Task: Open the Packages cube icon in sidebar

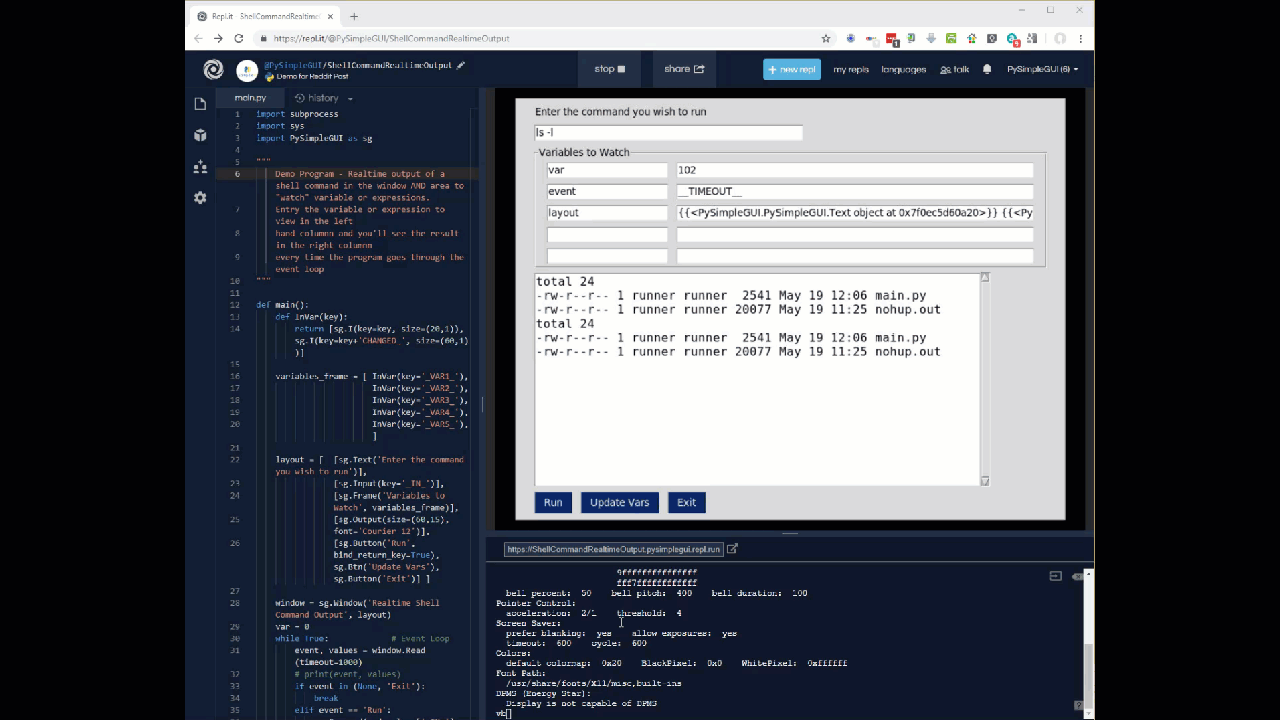Action: (200, 135)
